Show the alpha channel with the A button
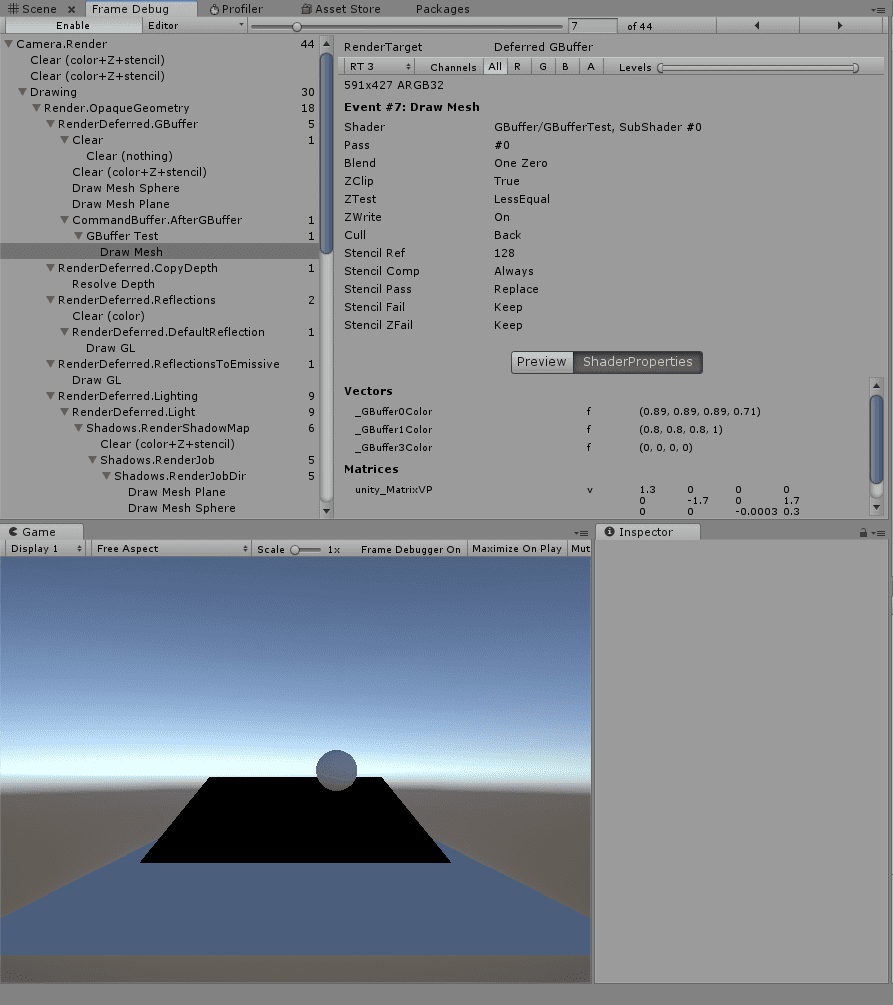 point(589,66)
